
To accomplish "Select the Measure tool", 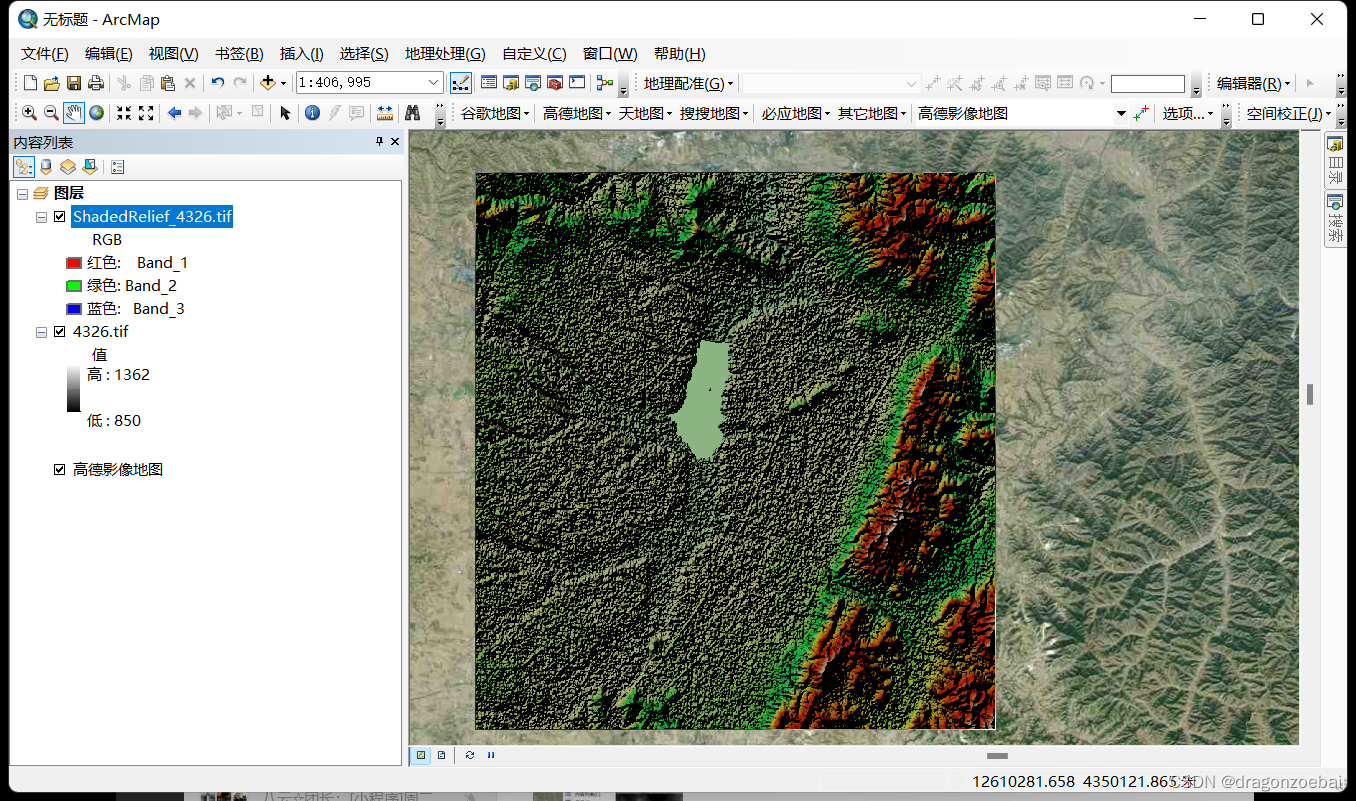I will [x=385, y=112].
